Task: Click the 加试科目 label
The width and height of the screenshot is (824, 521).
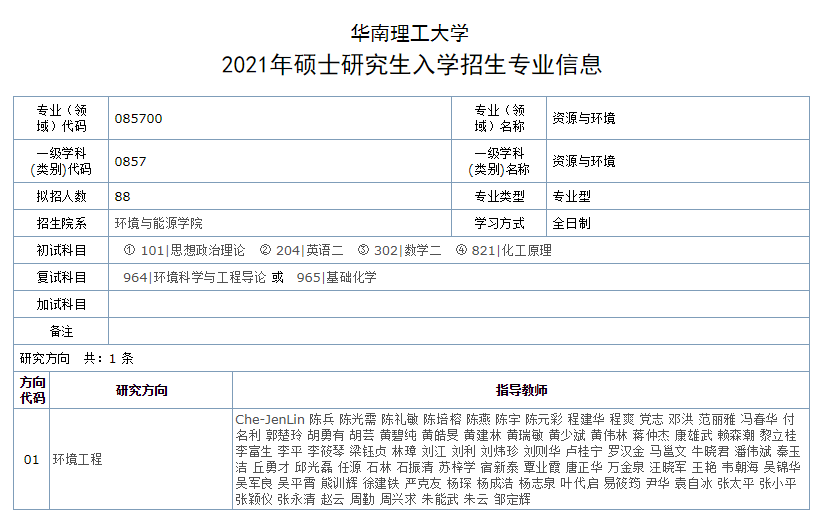Action: coord(61,304)
